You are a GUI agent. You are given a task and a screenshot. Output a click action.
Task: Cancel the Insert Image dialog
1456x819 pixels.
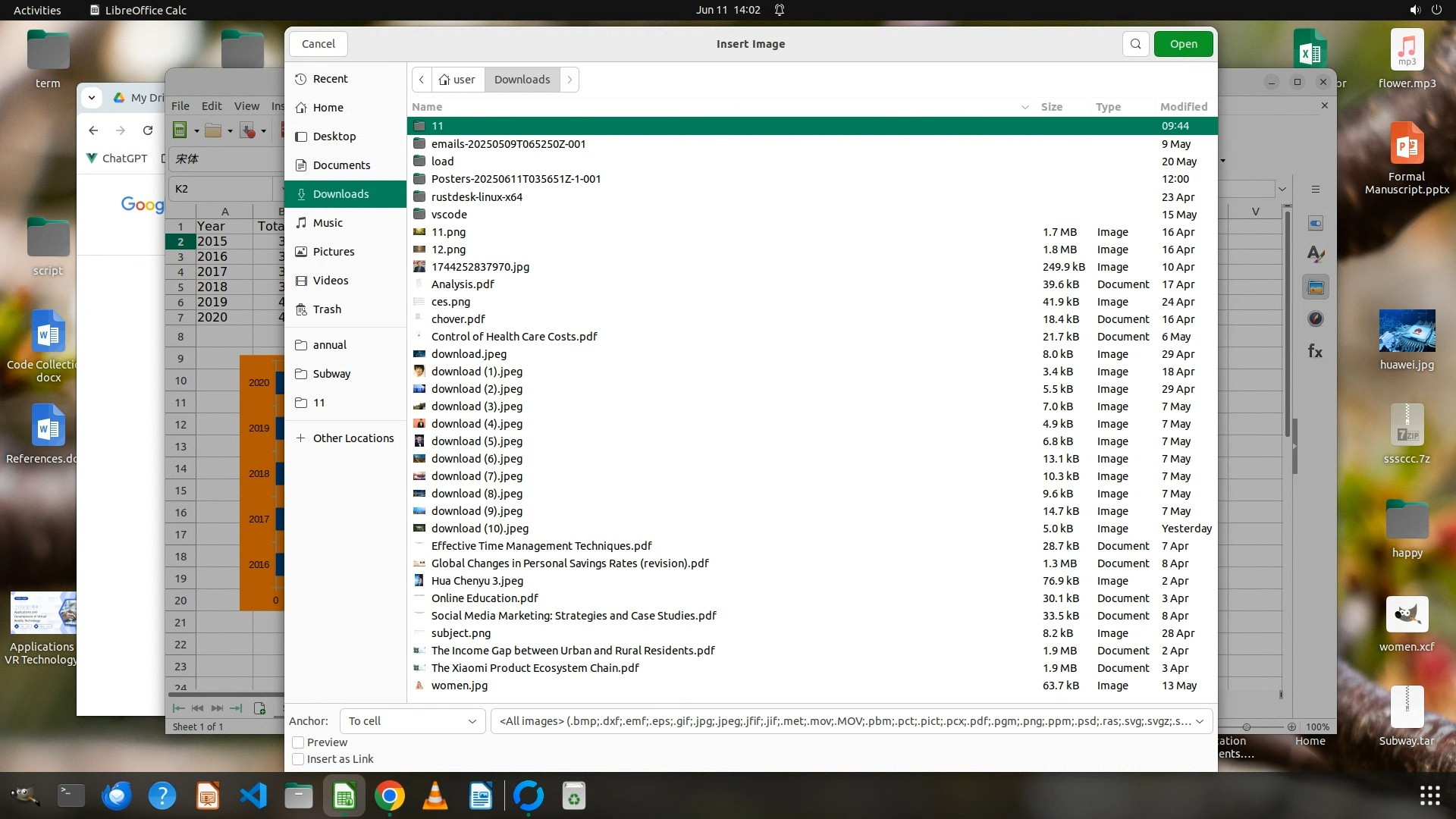(x=318, y=44)
